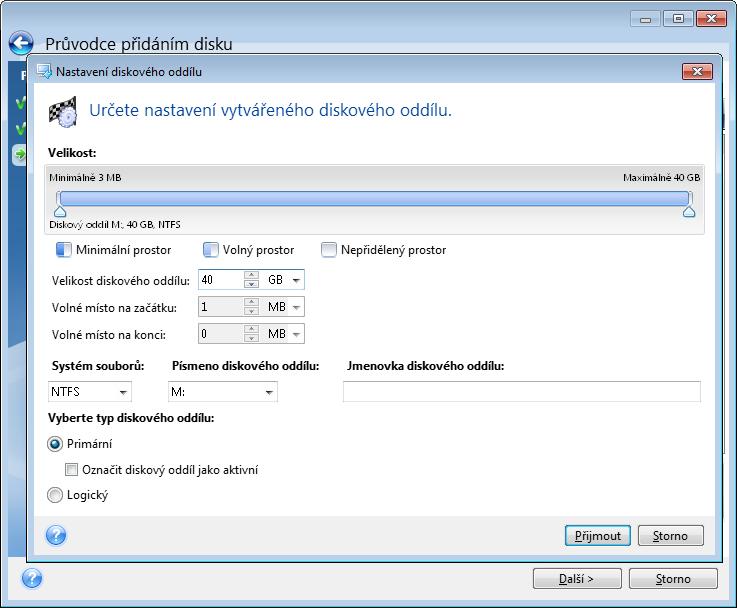Click the text Minimálně 3 MB
737x608 pixels.
pyautogui.click(x=85, y=178)
